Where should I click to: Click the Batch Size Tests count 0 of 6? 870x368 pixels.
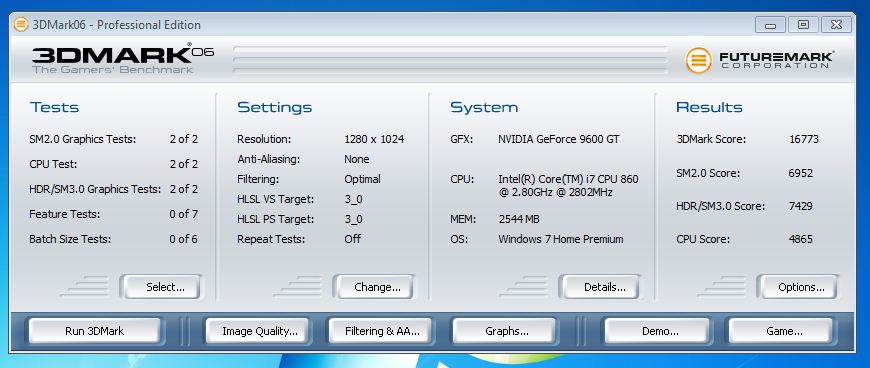click(x=184, y=240)
